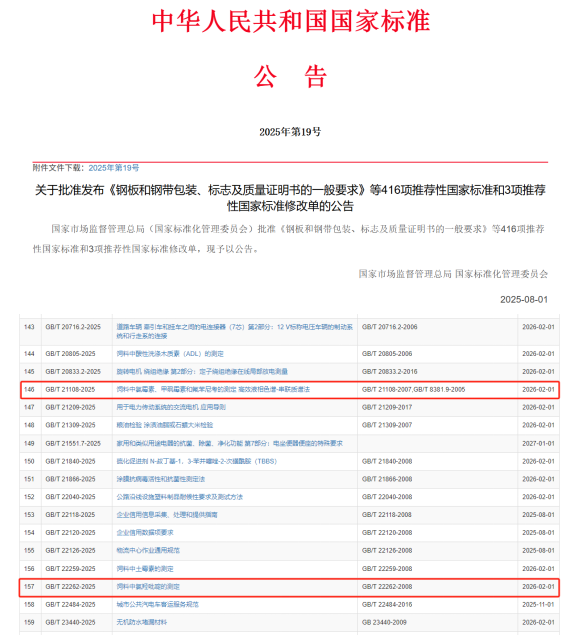The width and height of the screenshot is (579, 640).
Task: Select the standard number GB/T 22484-2025
Action: pos(70,604)
